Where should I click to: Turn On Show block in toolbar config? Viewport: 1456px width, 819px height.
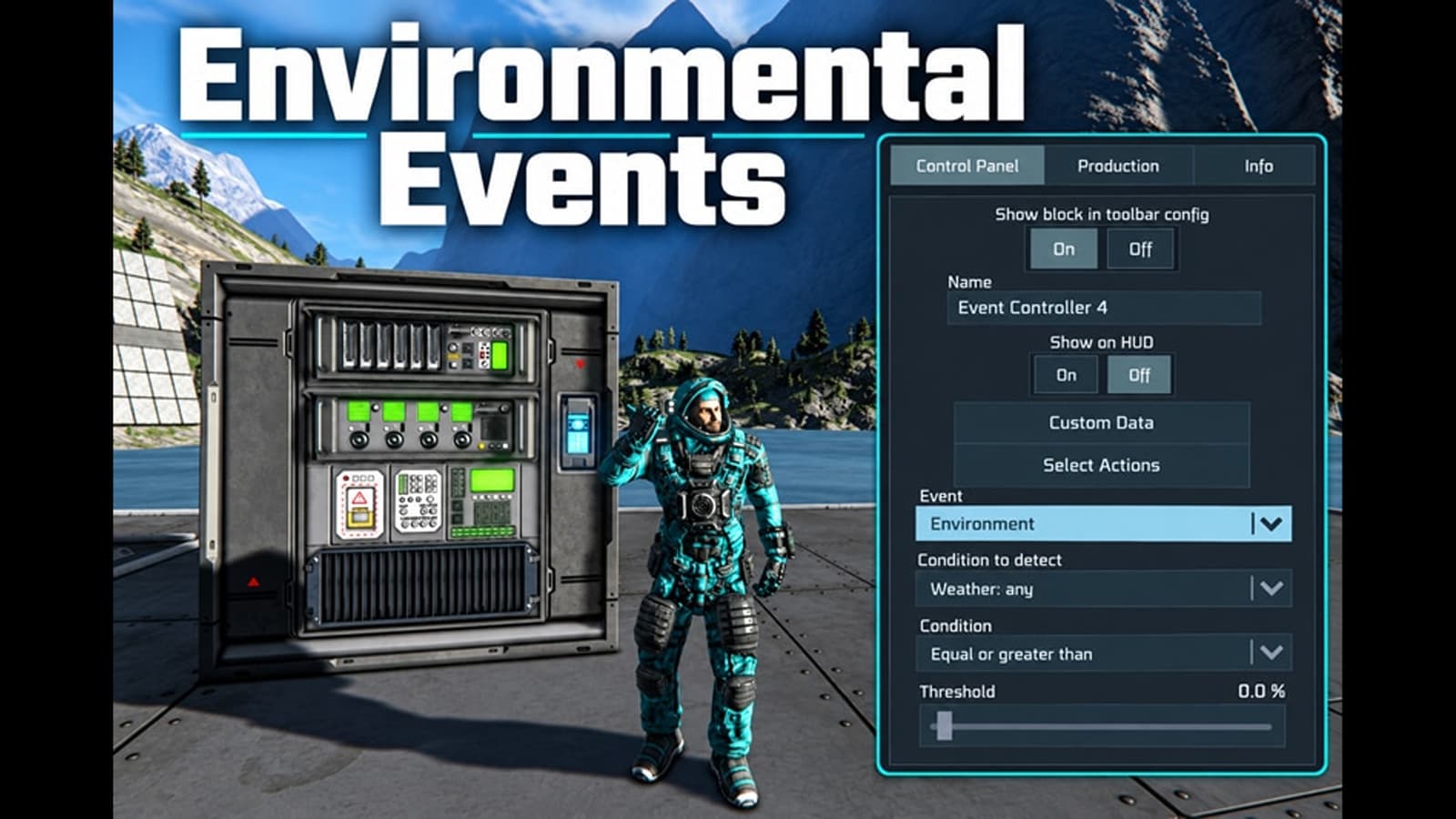(x=1064, y=248)
